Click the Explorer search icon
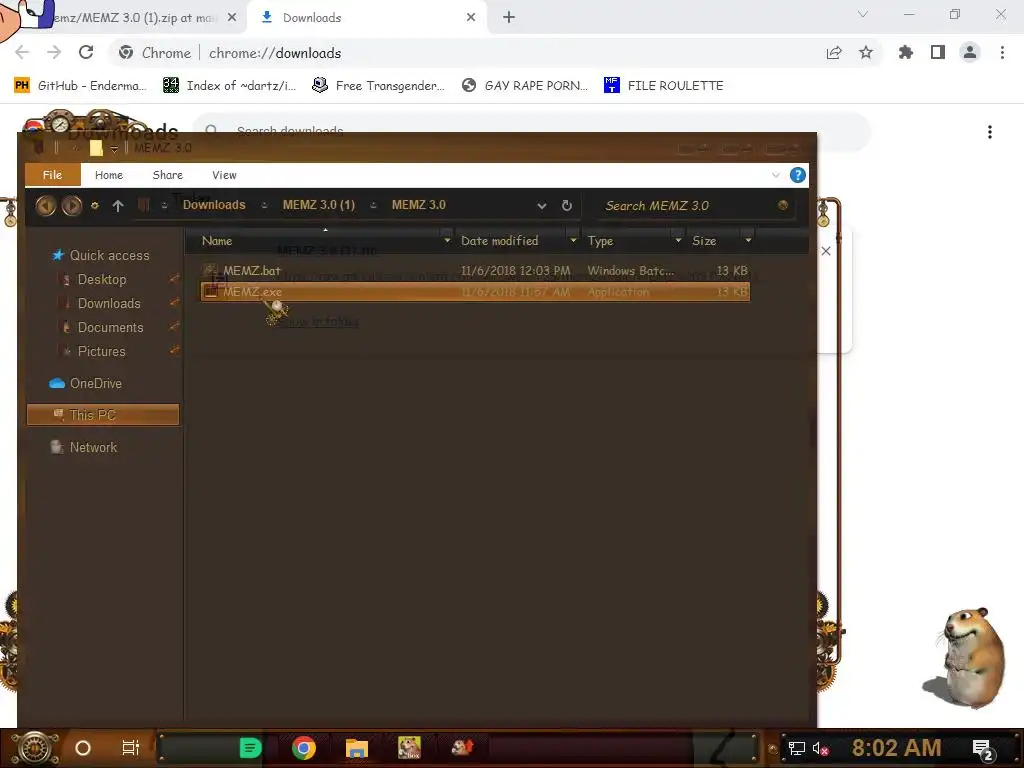The width and height of the screenshot is (1024, 768). click(x=782, y=206)
